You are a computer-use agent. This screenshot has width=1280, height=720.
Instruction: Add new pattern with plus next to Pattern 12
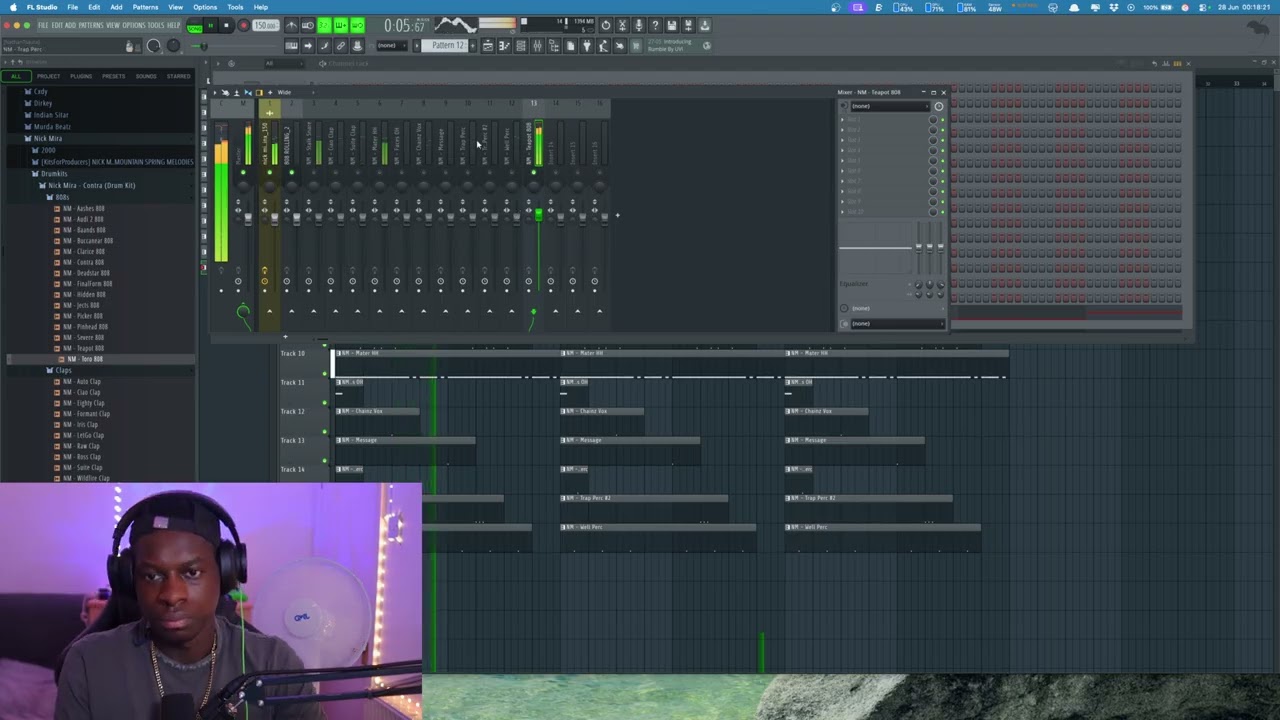(472, 46)
